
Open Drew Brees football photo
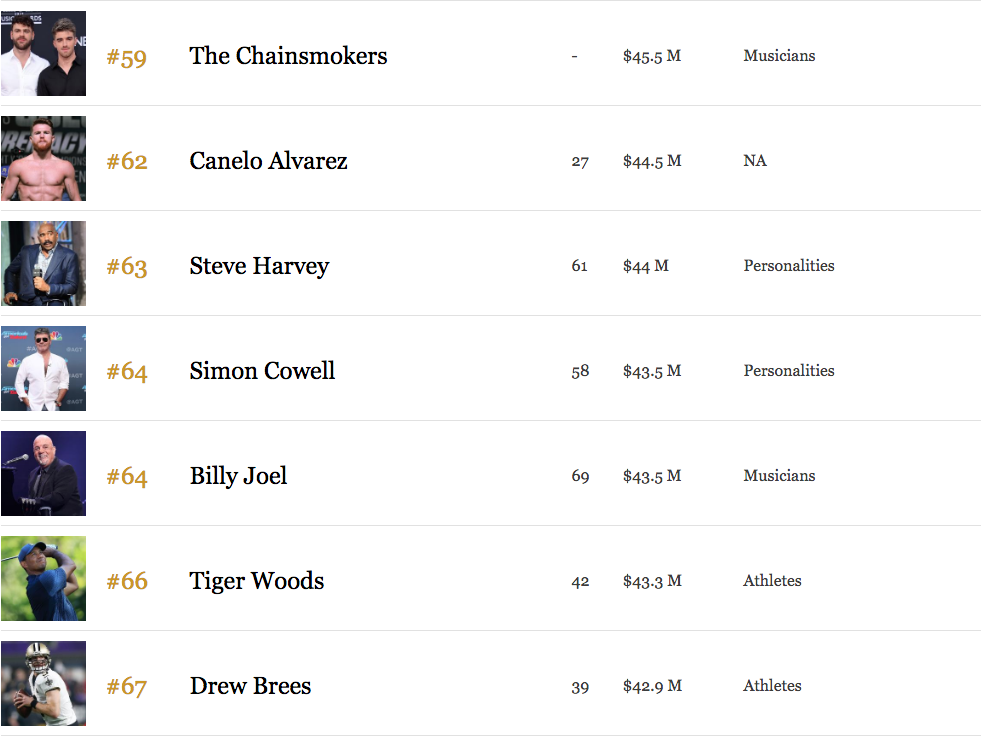click(x=43, y=683)
